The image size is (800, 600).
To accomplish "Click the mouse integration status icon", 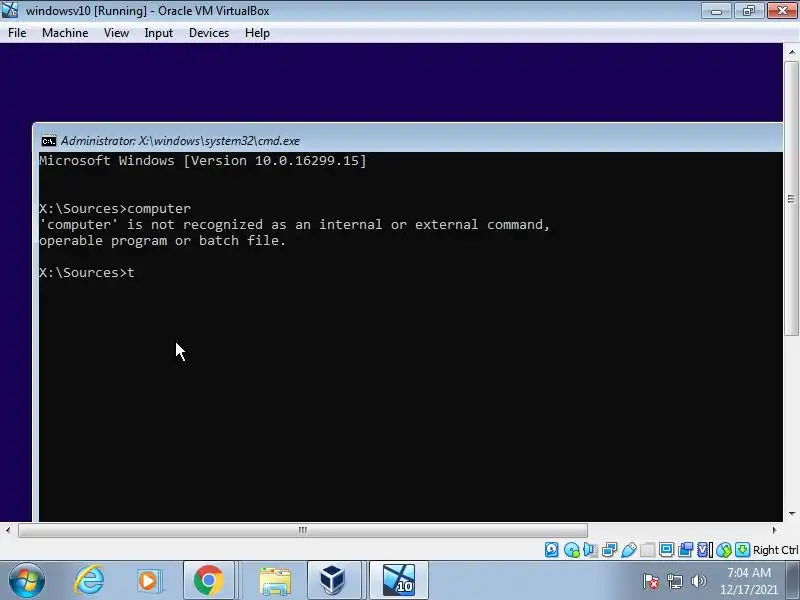I will [x=723, y=549].
